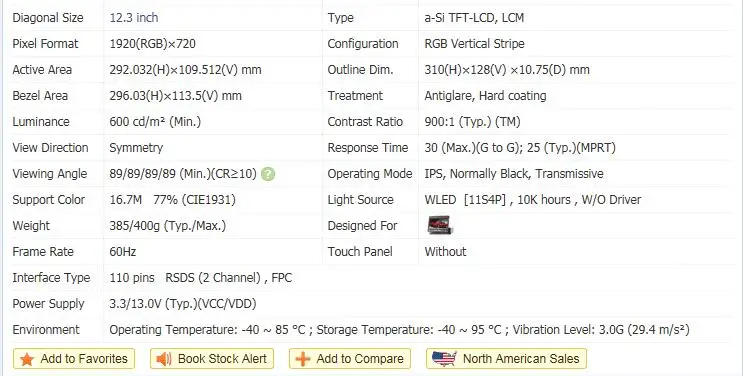Screen dimensions: 744x376
Task: Click the speaker icon on Book Stock Alert
Action: coord(164,359)
